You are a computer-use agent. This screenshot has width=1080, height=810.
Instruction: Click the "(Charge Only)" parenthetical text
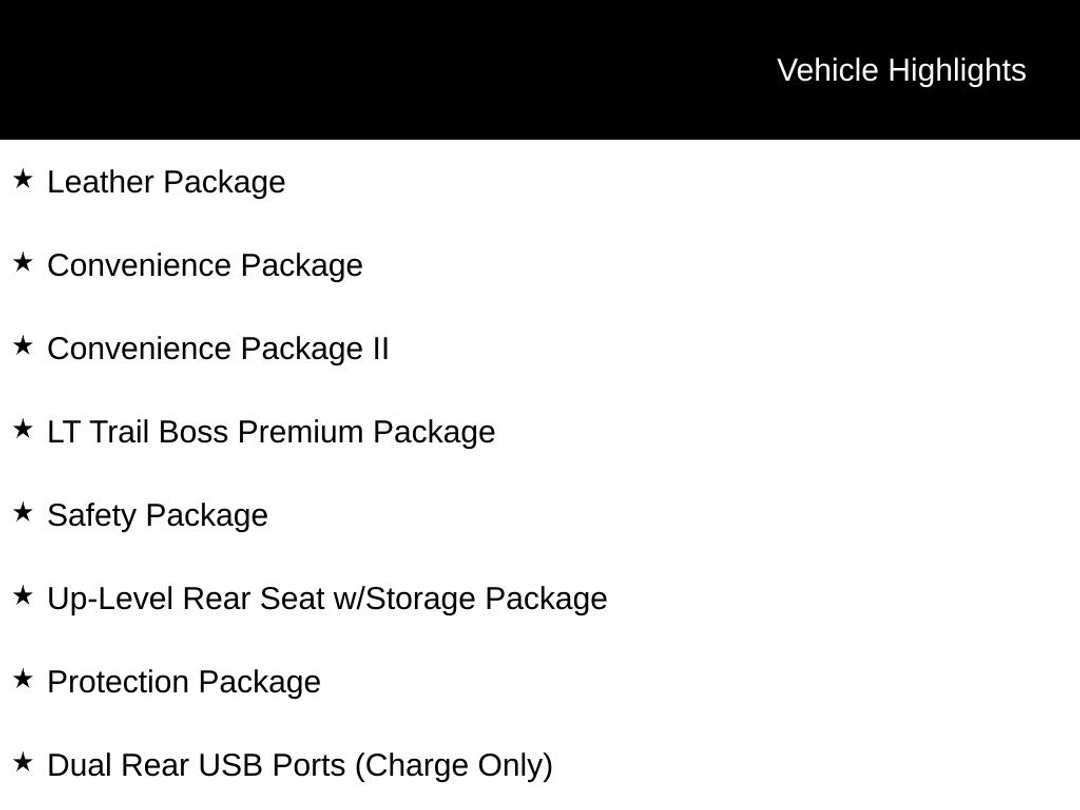[x=453, y=765]
